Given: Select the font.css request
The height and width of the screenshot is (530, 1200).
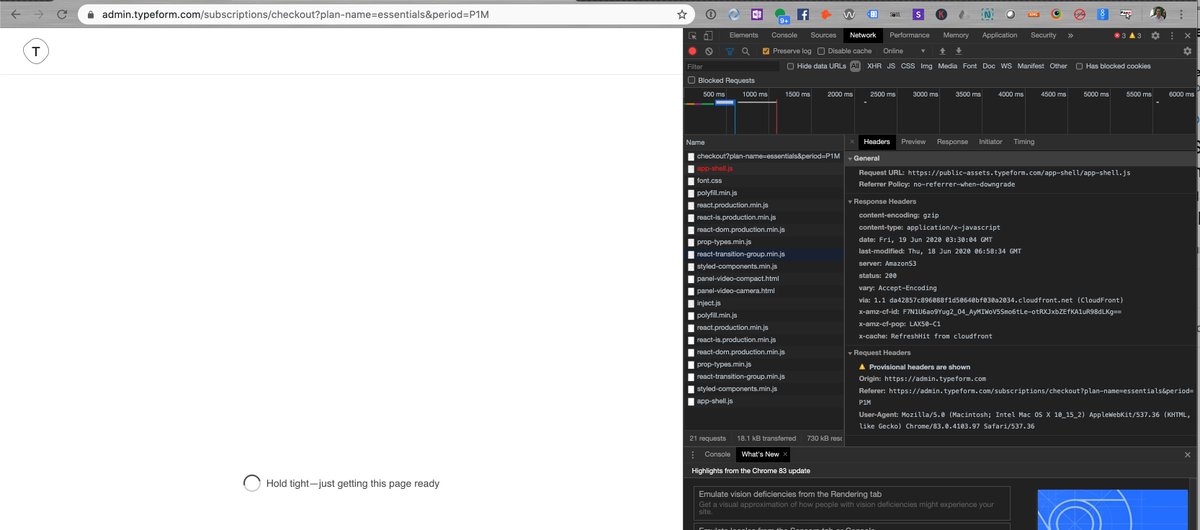Looking at the screenshot, I should [765, 181].
